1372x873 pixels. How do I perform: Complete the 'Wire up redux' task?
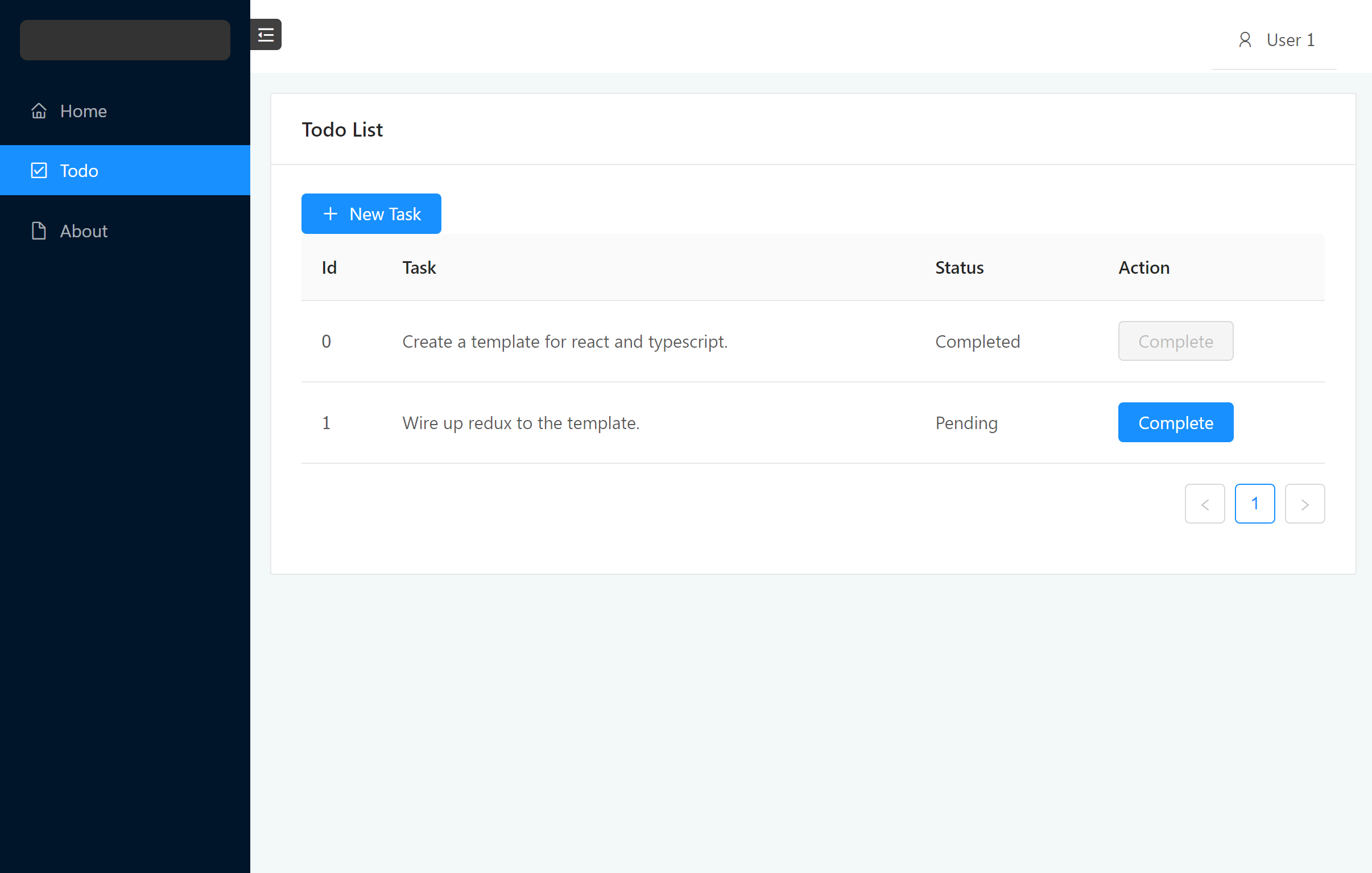click(1175, 422)
